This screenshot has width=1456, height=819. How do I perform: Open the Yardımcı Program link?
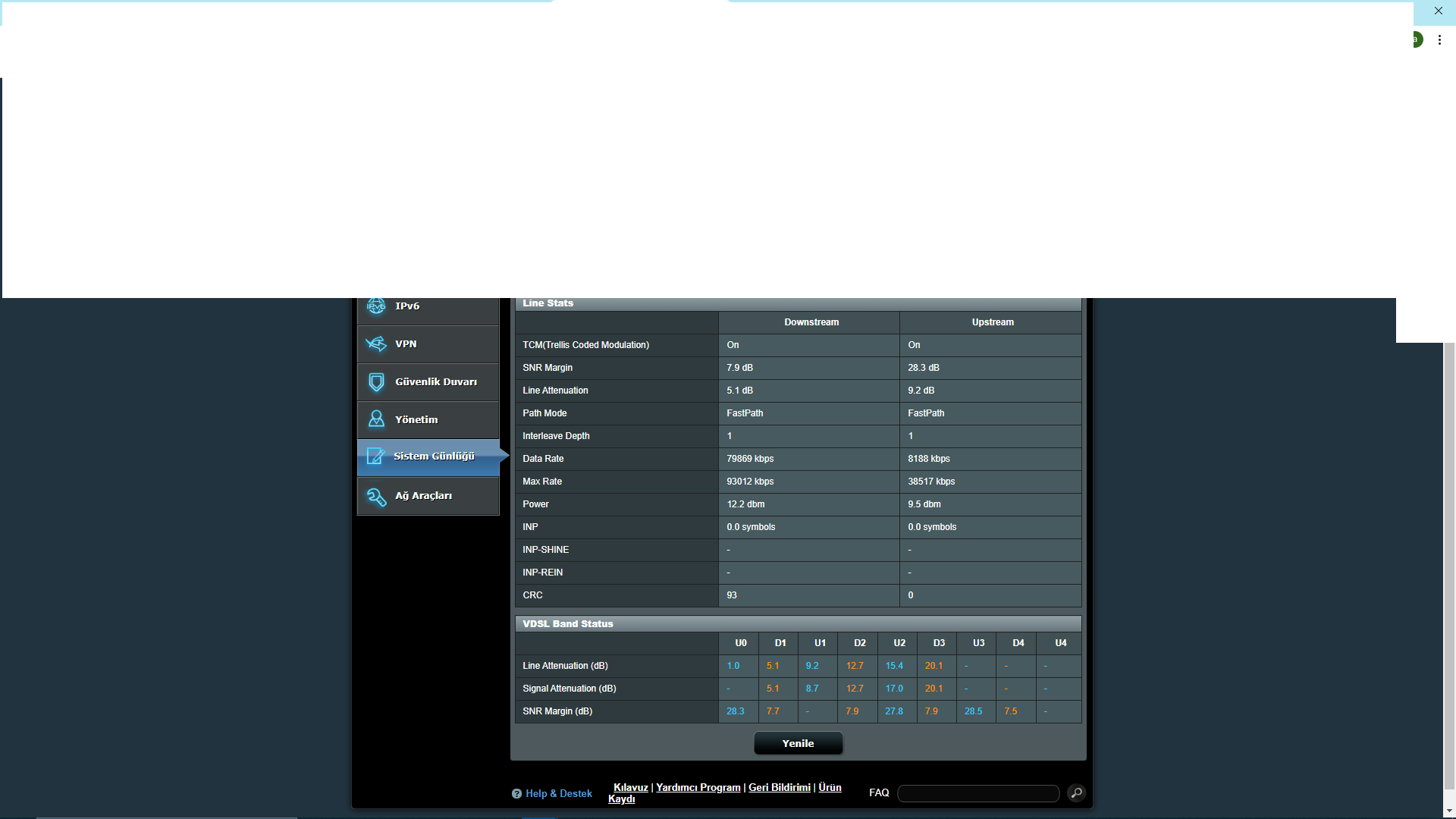[x=698, y=788]
